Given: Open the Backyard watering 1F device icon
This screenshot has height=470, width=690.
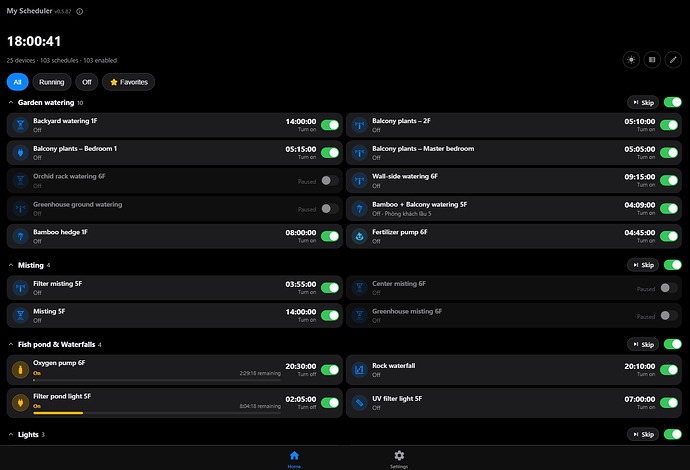Looking at the screenshot, I should point(20,125).
